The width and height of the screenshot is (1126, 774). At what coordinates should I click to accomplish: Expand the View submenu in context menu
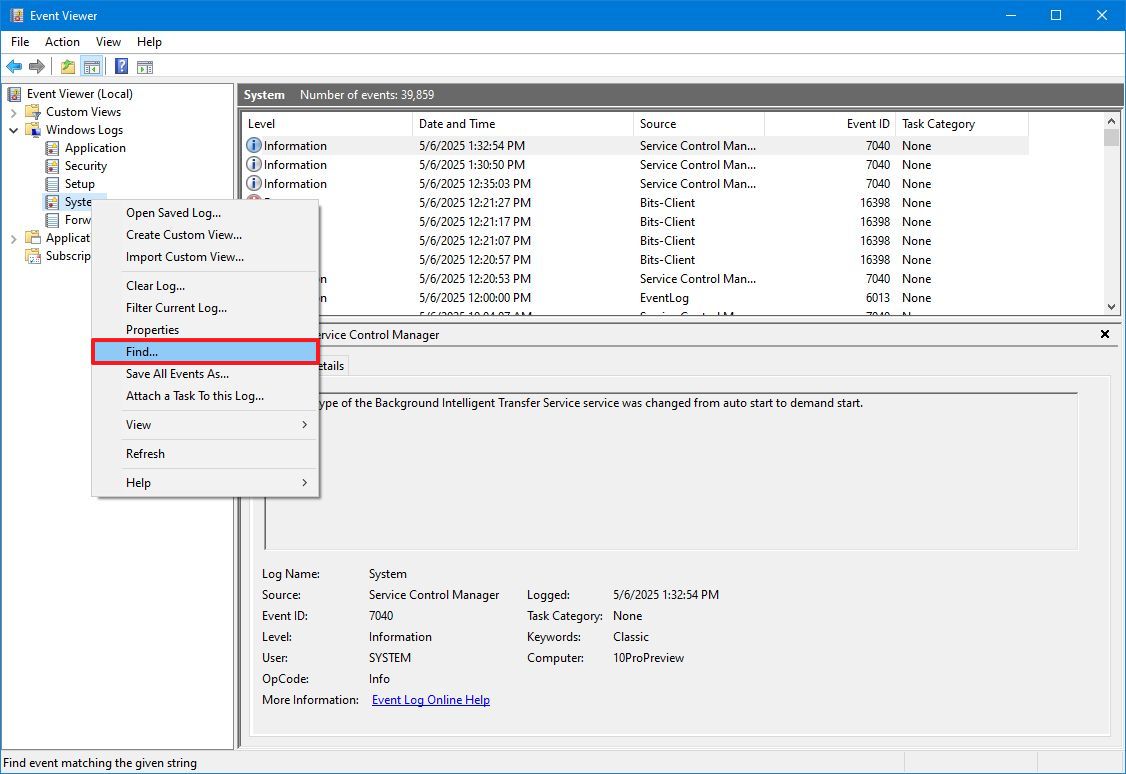pyautogui.click(x=137, y=424)
